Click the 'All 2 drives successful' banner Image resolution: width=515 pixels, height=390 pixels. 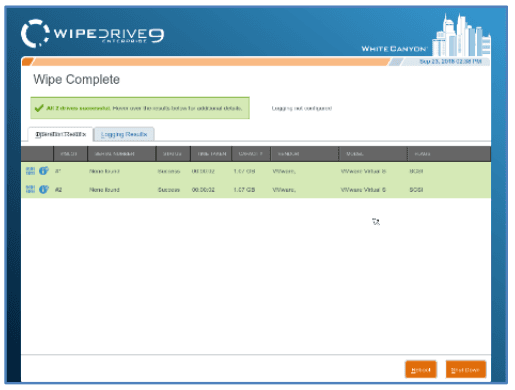click(140, 108)
